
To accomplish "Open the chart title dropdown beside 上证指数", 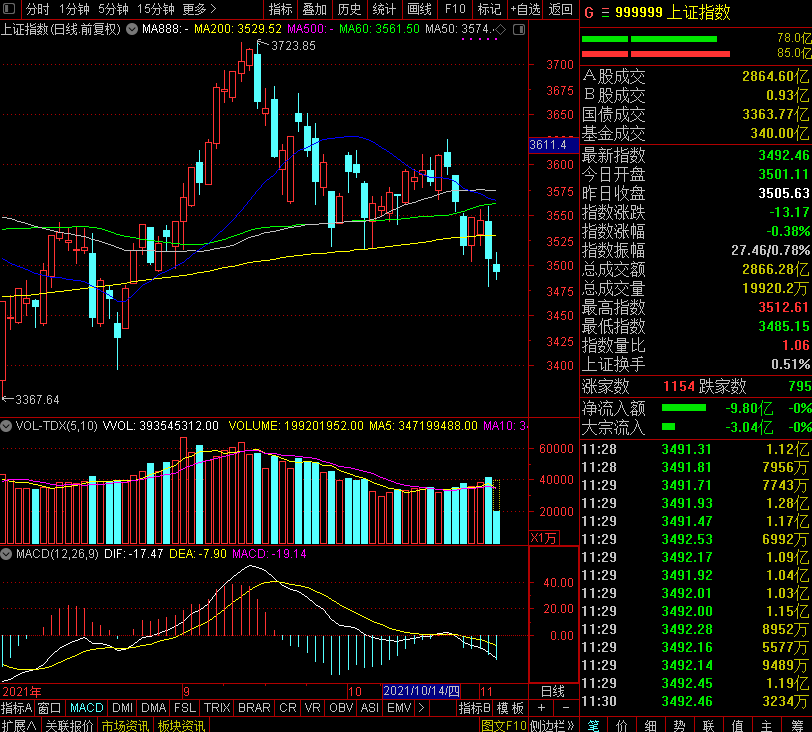I will pyautogui.click(x=132, y=29).
